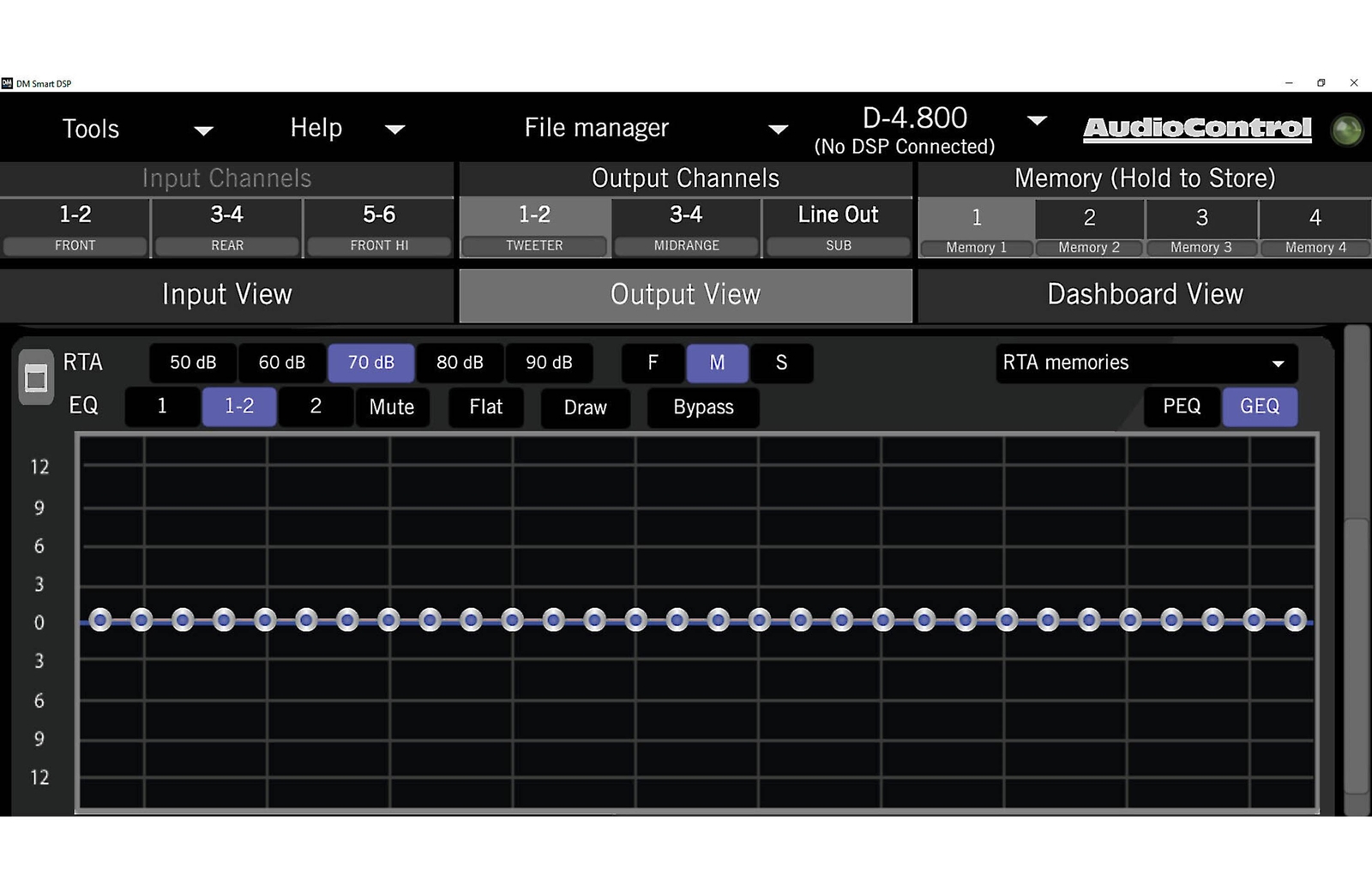Click the green connection status indicator
The height and width of the screenshot is (892, 1372).
(x=1347, y=130)
